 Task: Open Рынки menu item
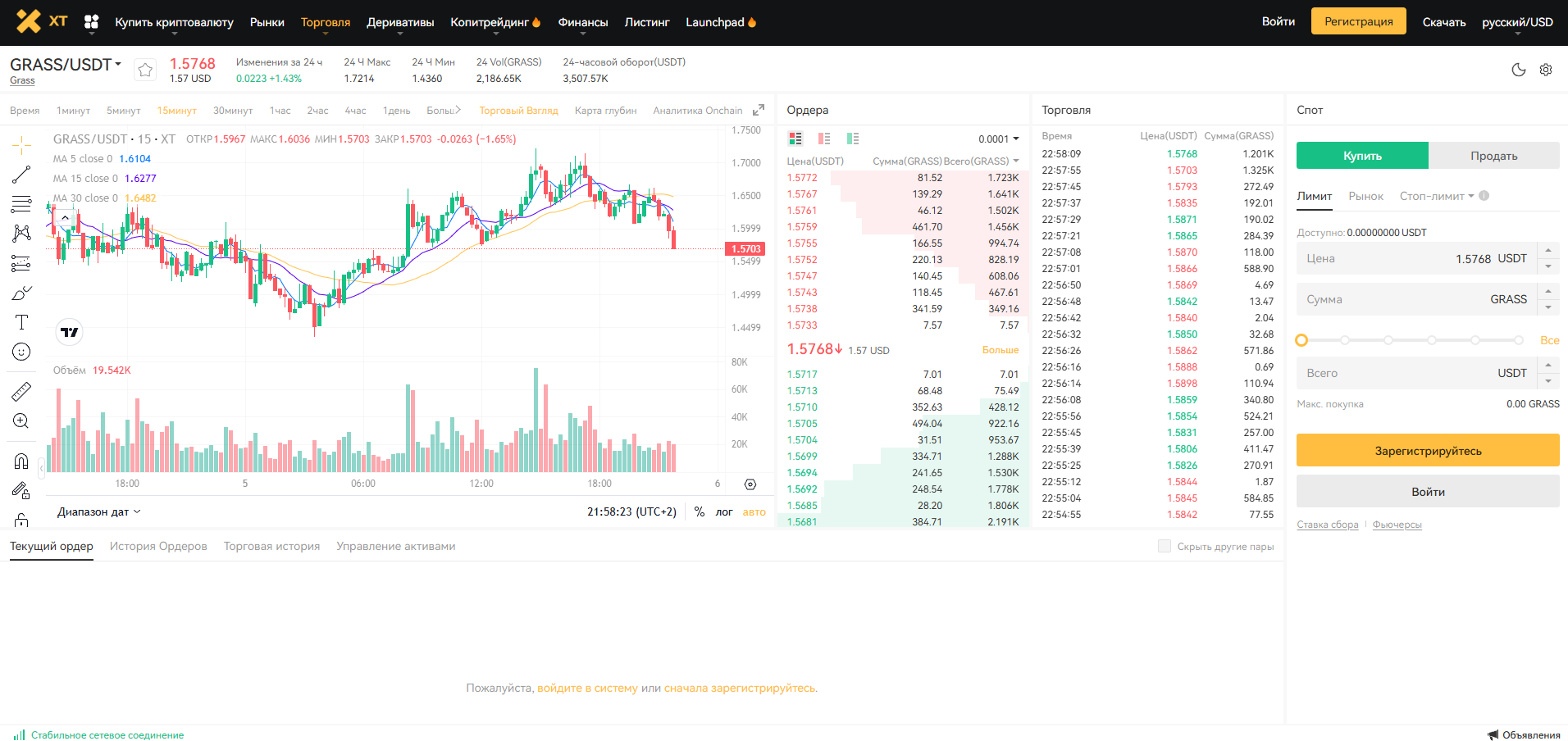(267, 22)
